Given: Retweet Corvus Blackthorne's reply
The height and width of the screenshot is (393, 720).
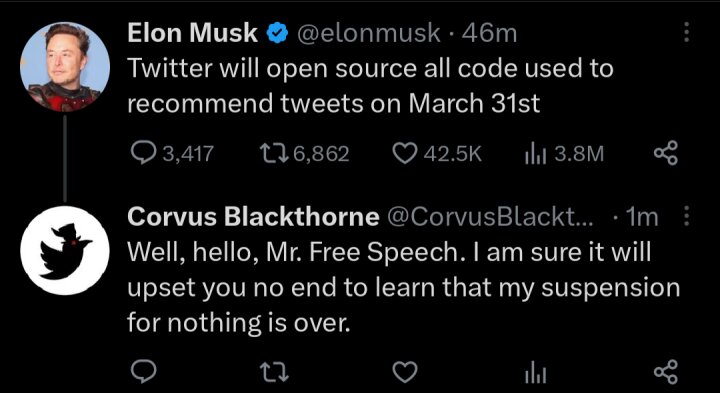Looking at the screenshot, I should 274,371.
